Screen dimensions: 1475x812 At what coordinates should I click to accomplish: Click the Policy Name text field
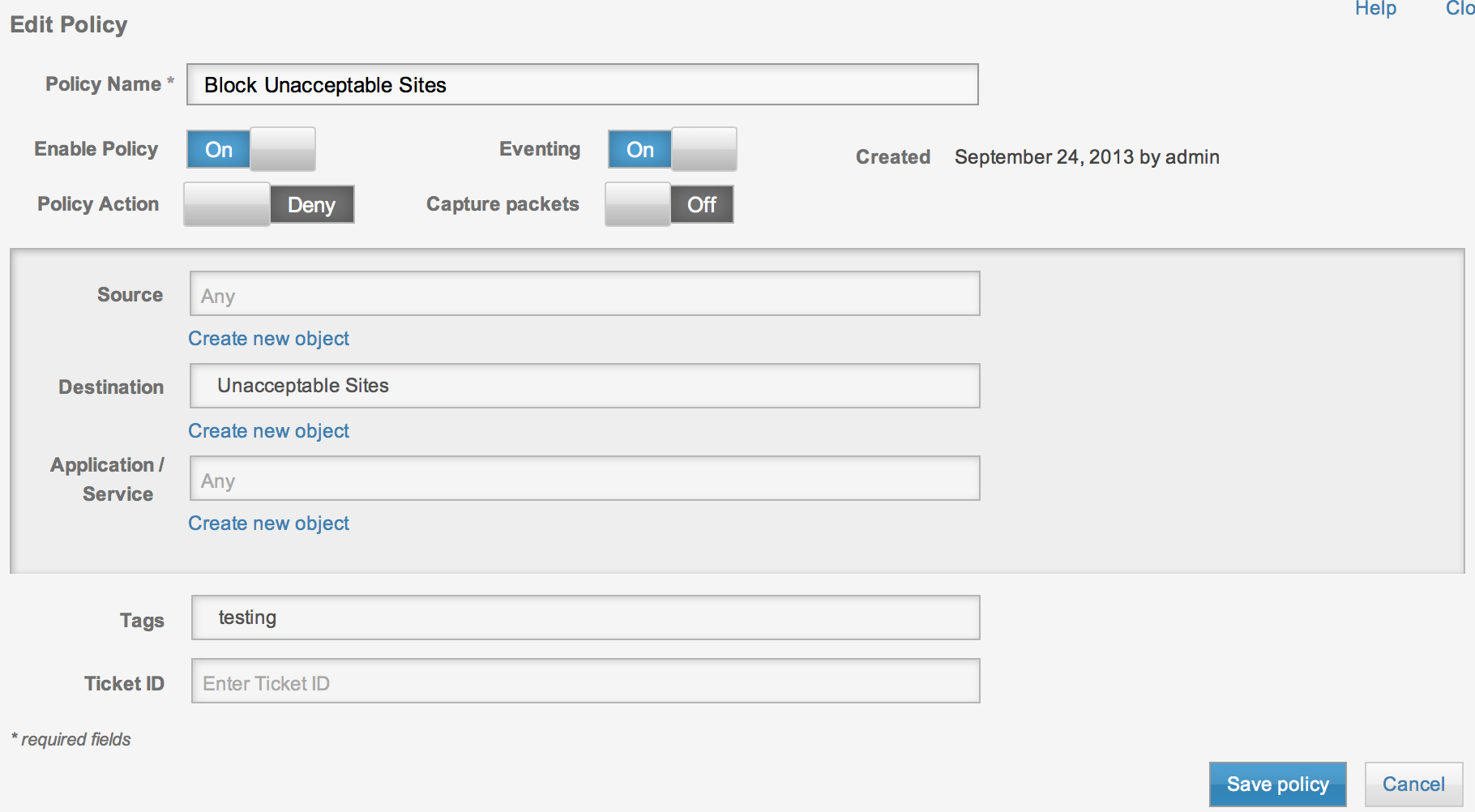[582, 85]
